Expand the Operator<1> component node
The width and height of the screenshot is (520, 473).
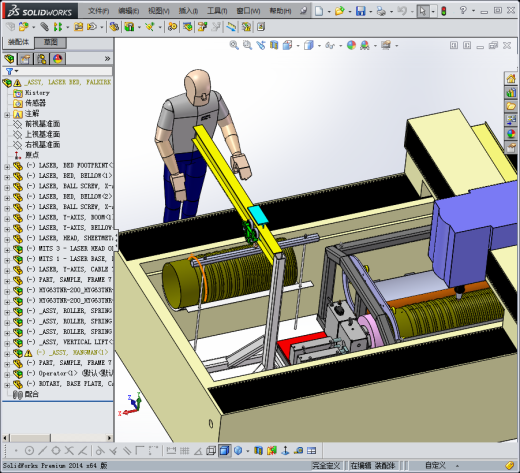pos(7,374)
